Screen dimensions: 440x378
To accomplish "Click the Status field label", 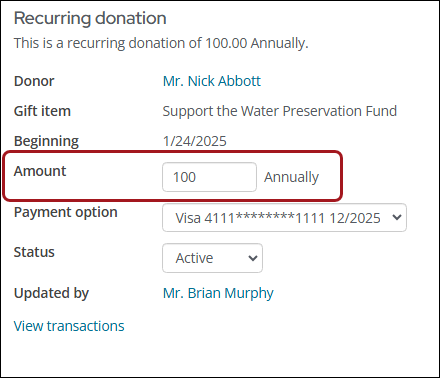I will pyautogui.click(x=34, y=252).
